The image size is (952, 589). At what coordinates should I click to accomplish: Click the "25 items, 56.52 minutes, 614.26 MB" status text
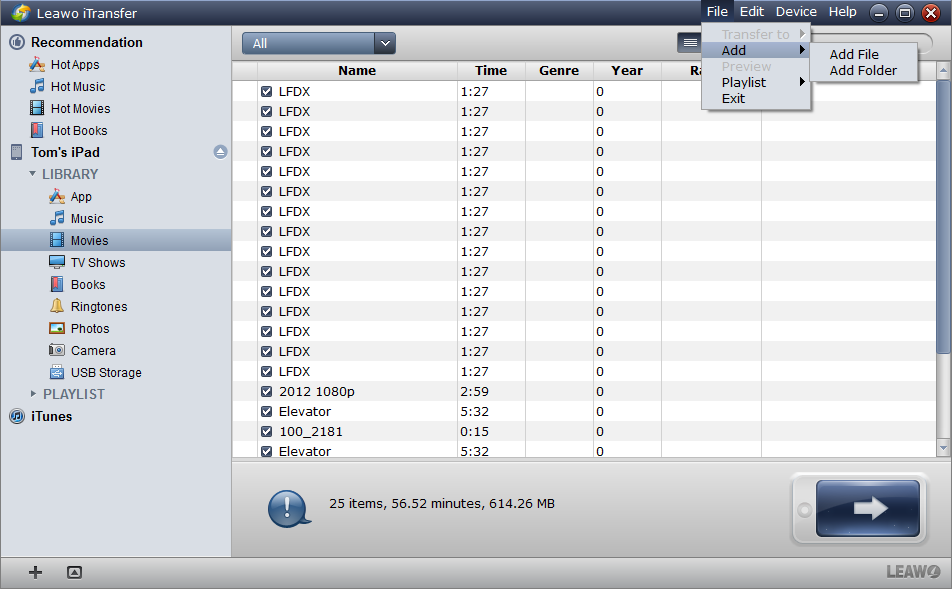[441, 503]
